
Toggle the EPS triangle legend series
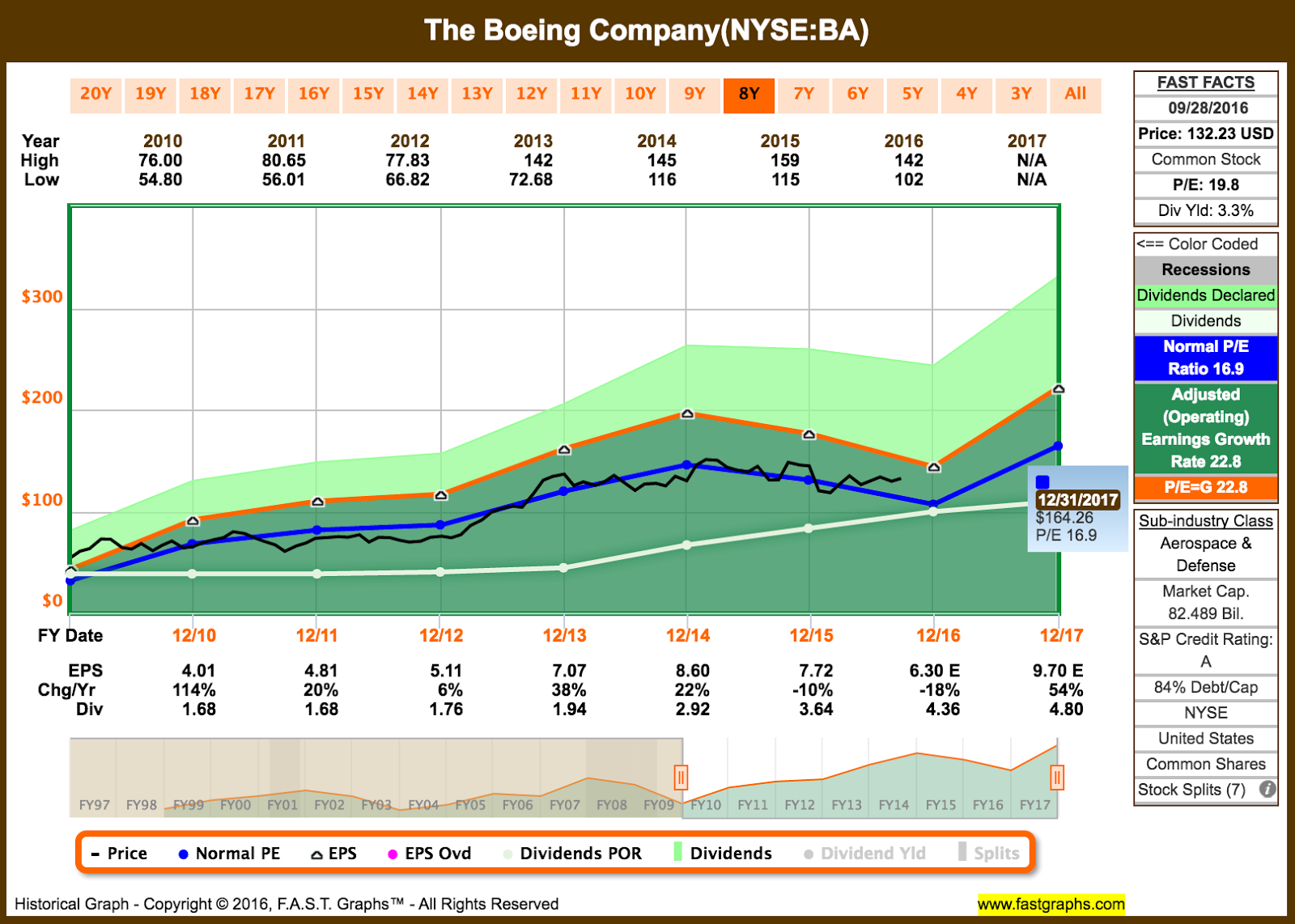pyautogui.click(x=334, y=854)
